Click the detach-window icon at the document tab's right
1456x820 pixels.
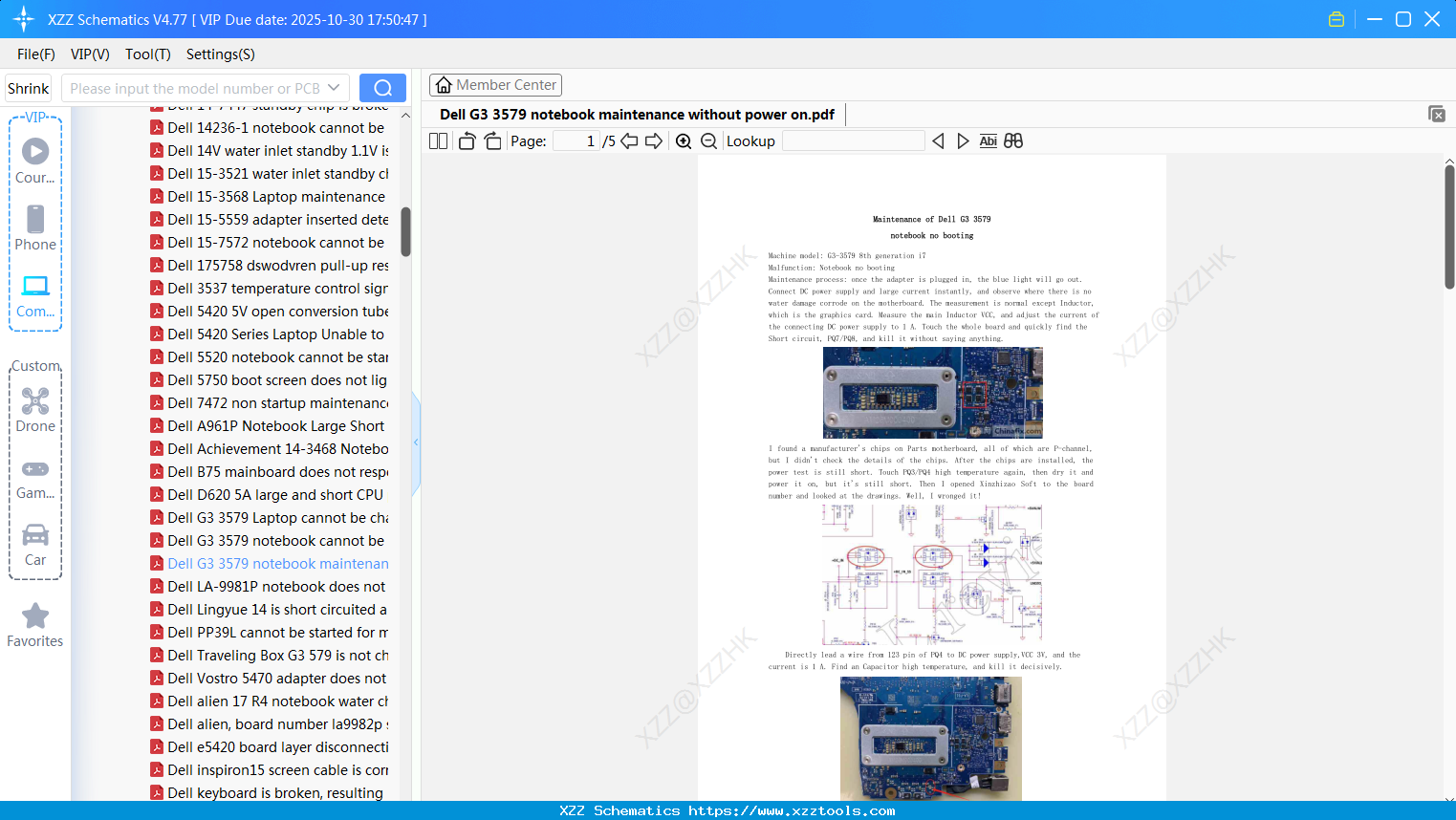1437,114
